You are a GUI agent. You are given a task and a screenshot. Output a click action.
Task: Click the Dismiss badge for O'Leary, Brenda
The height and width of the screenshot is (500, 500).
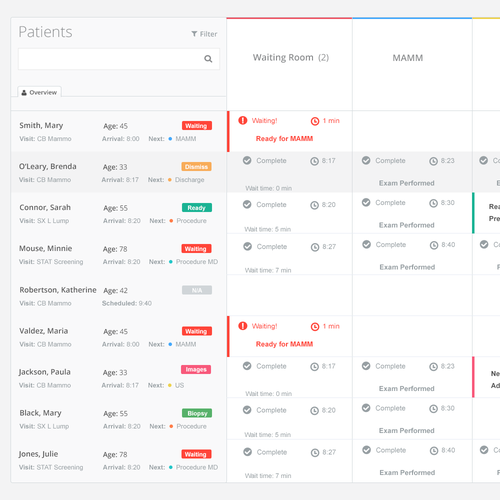pyautogui.click(x=196, y=166)
